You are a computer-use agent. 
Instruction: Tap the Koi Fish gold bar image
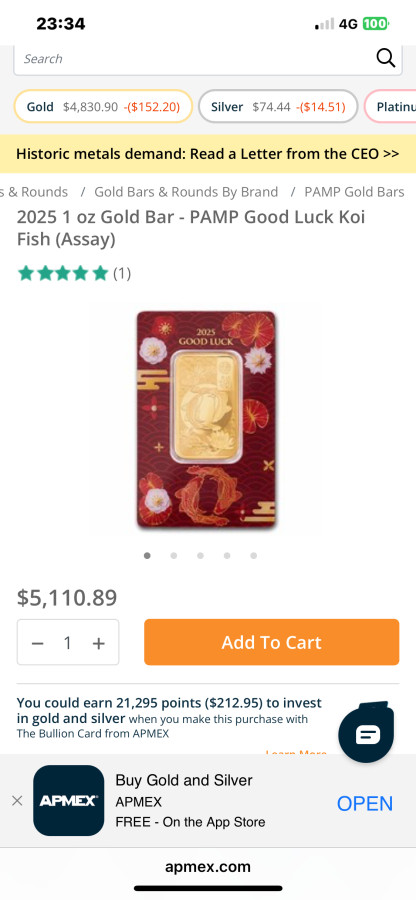[207, 420]
